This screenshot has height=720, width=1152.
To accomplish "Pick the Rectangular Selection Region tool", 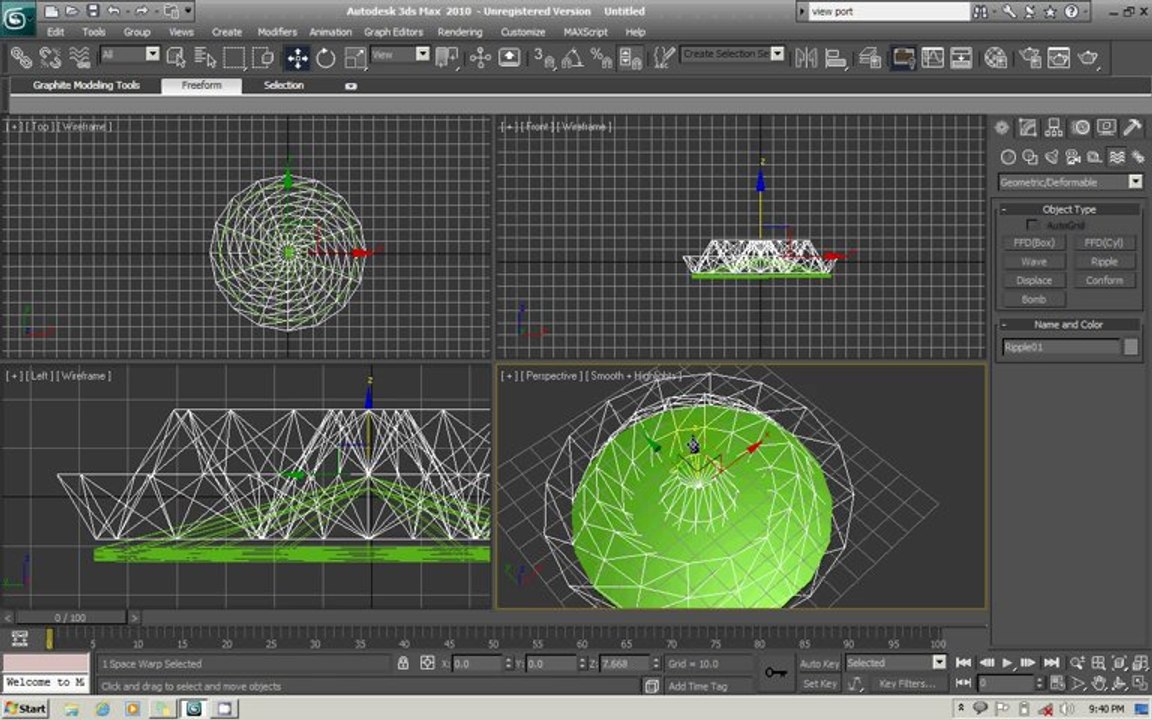I will [x=234, y=57].
